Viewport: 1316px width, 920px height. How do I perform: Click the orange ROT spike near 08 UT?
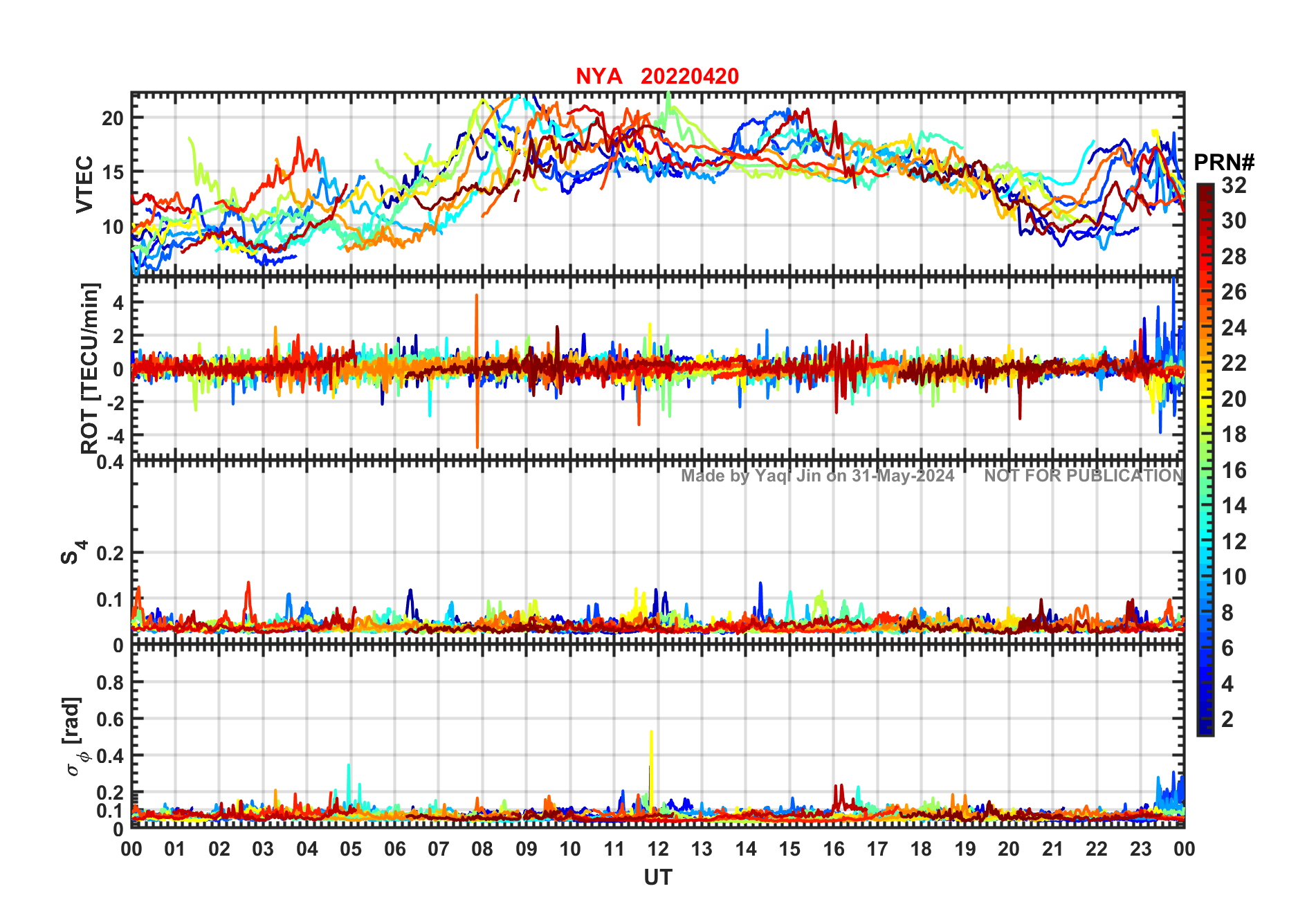coord(477,371)
